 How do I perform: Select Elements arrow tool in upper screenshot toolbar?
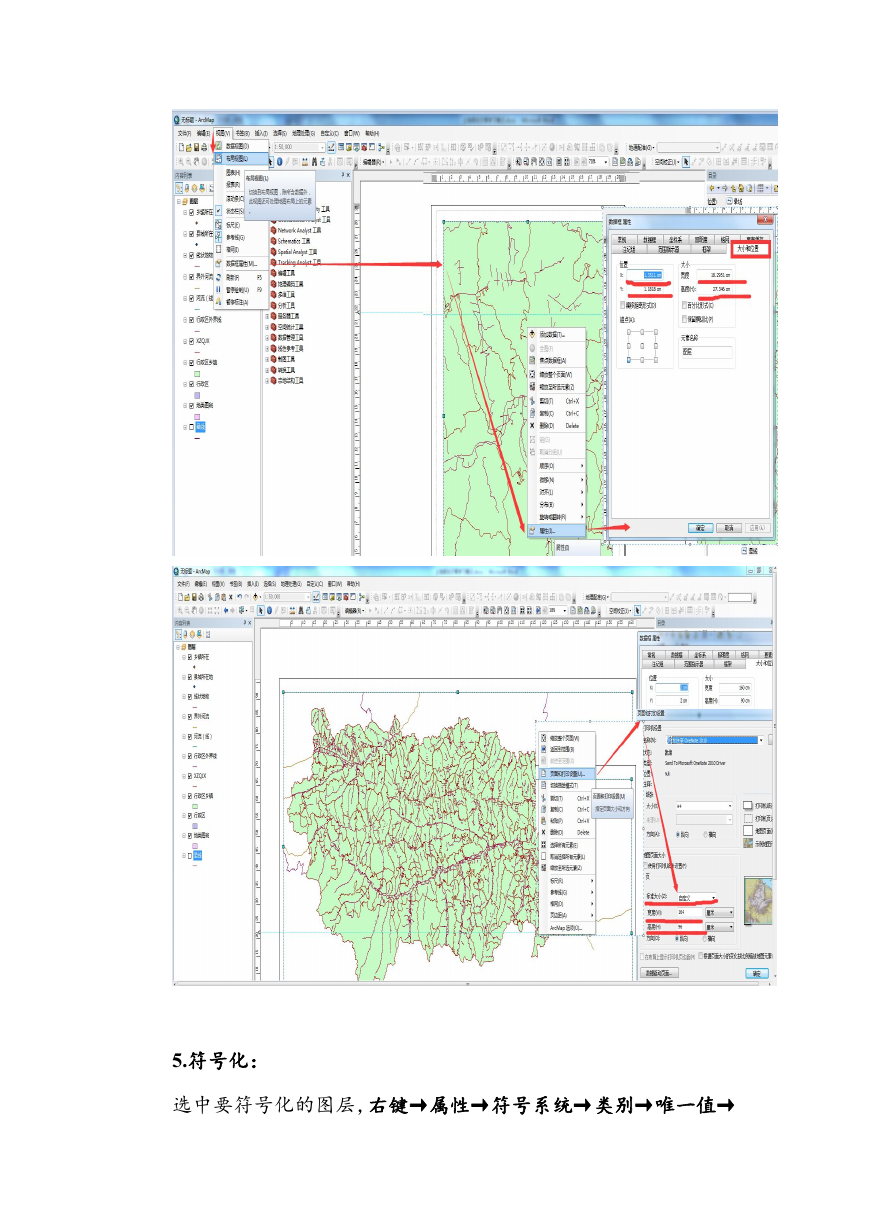coord(270,162)
